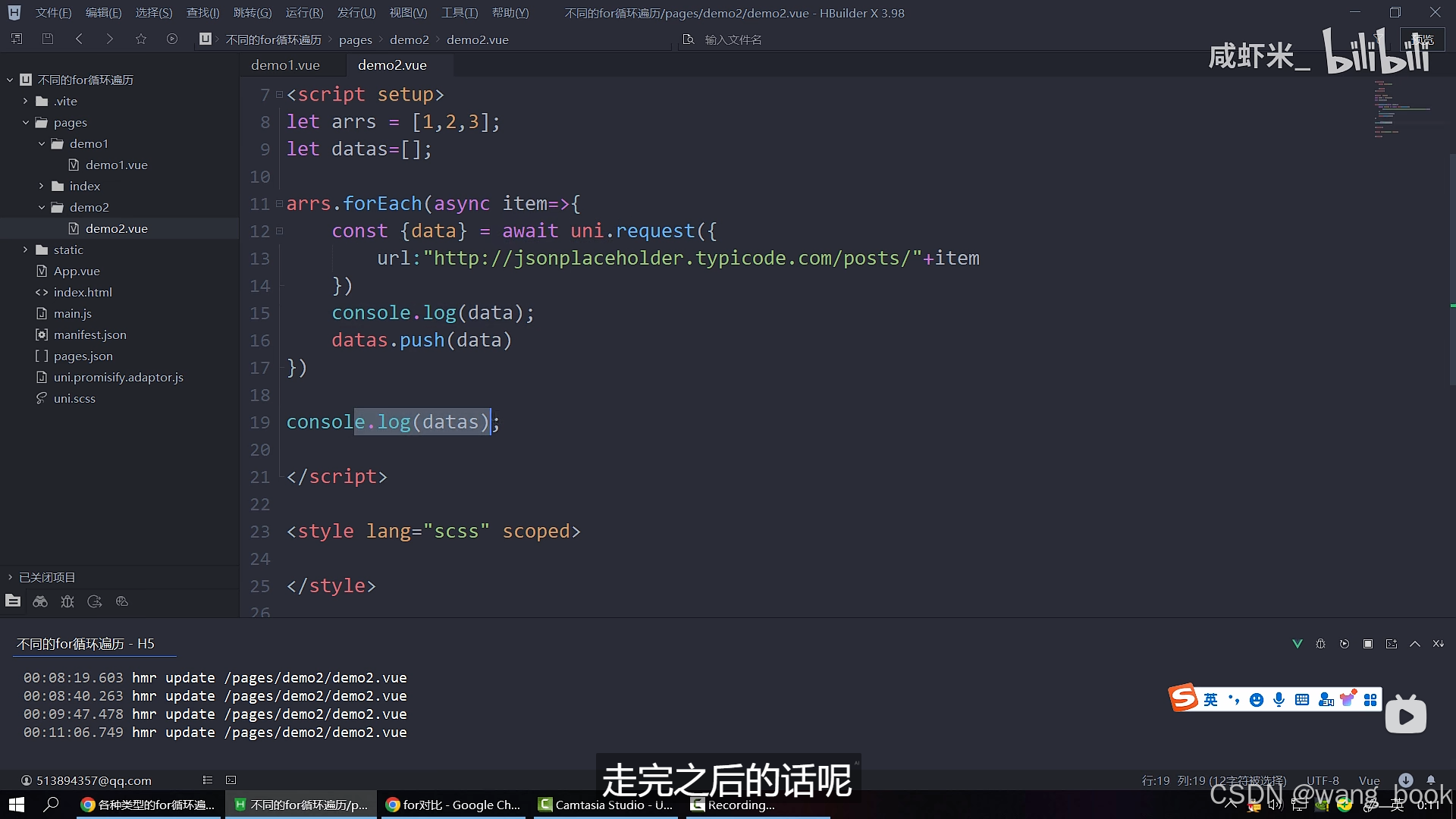Open the 编辑(E) menu

tap(103, 13)
